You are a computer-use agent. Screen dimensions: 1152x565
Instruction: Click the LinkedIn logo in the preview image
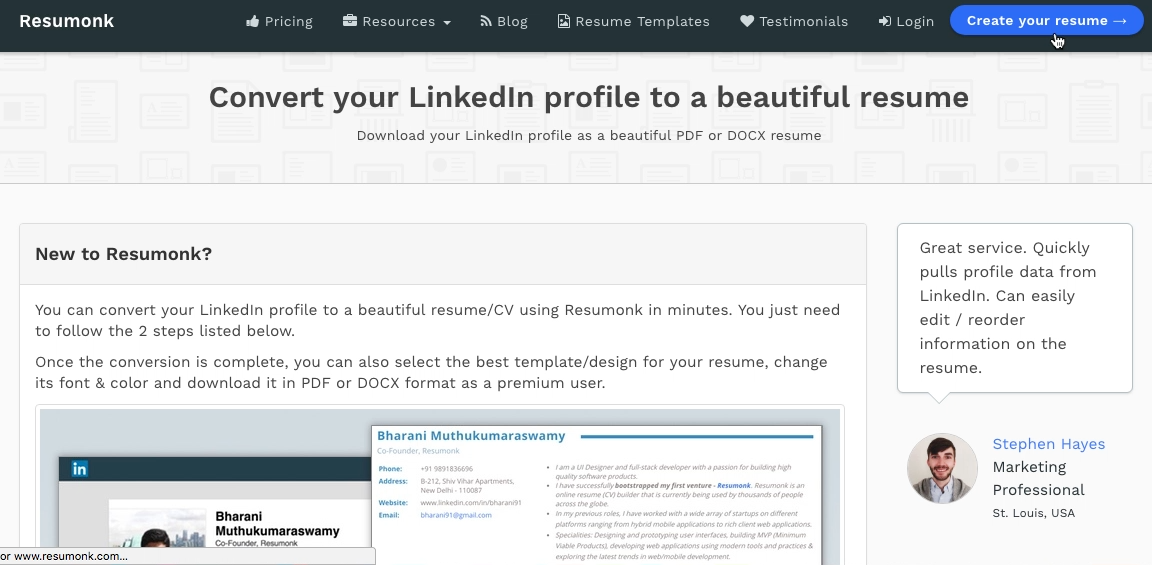coord(79,469)
